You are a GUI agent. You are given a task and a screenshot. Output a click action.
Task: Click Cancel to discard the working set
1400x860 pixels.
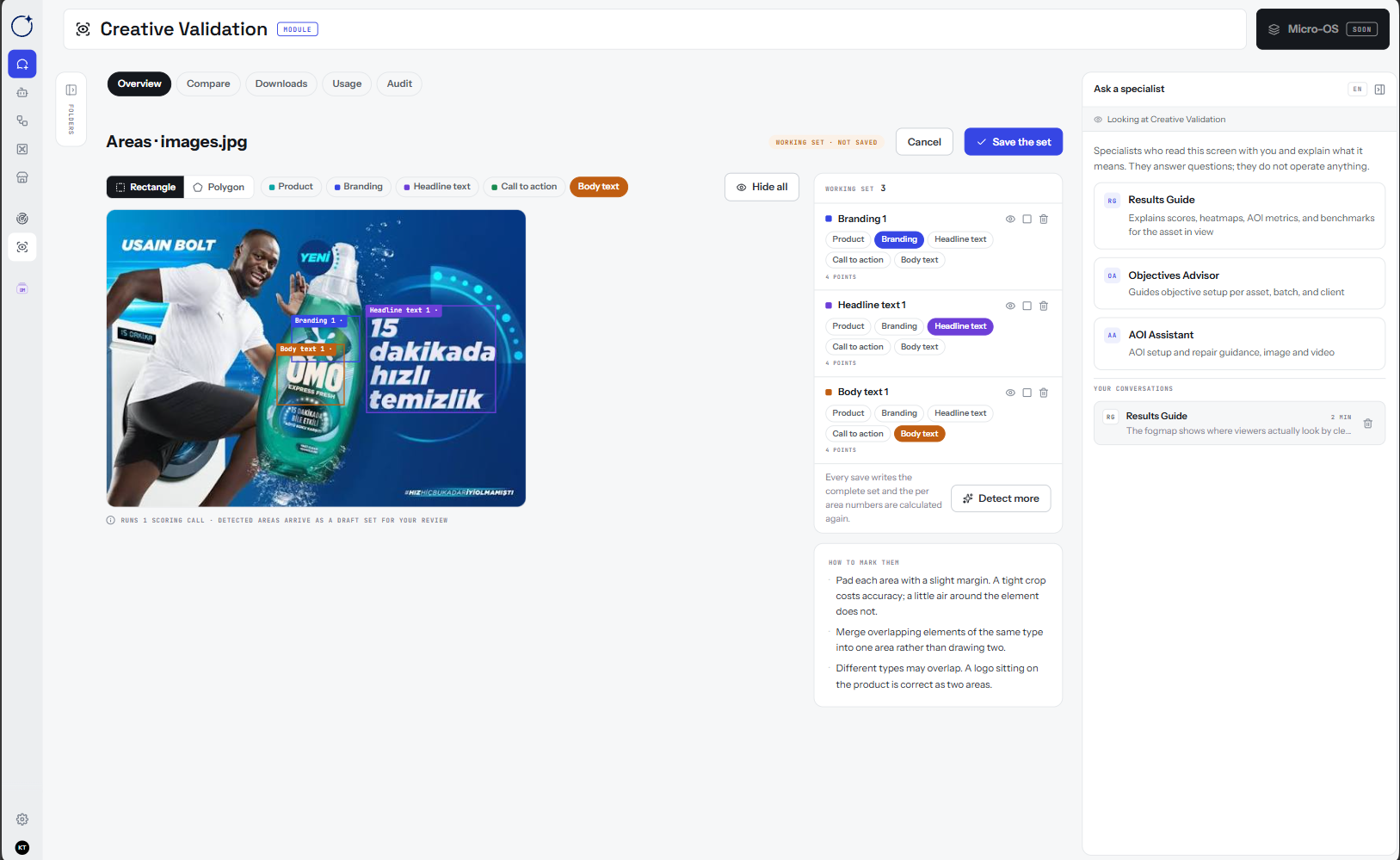[924, 142]
